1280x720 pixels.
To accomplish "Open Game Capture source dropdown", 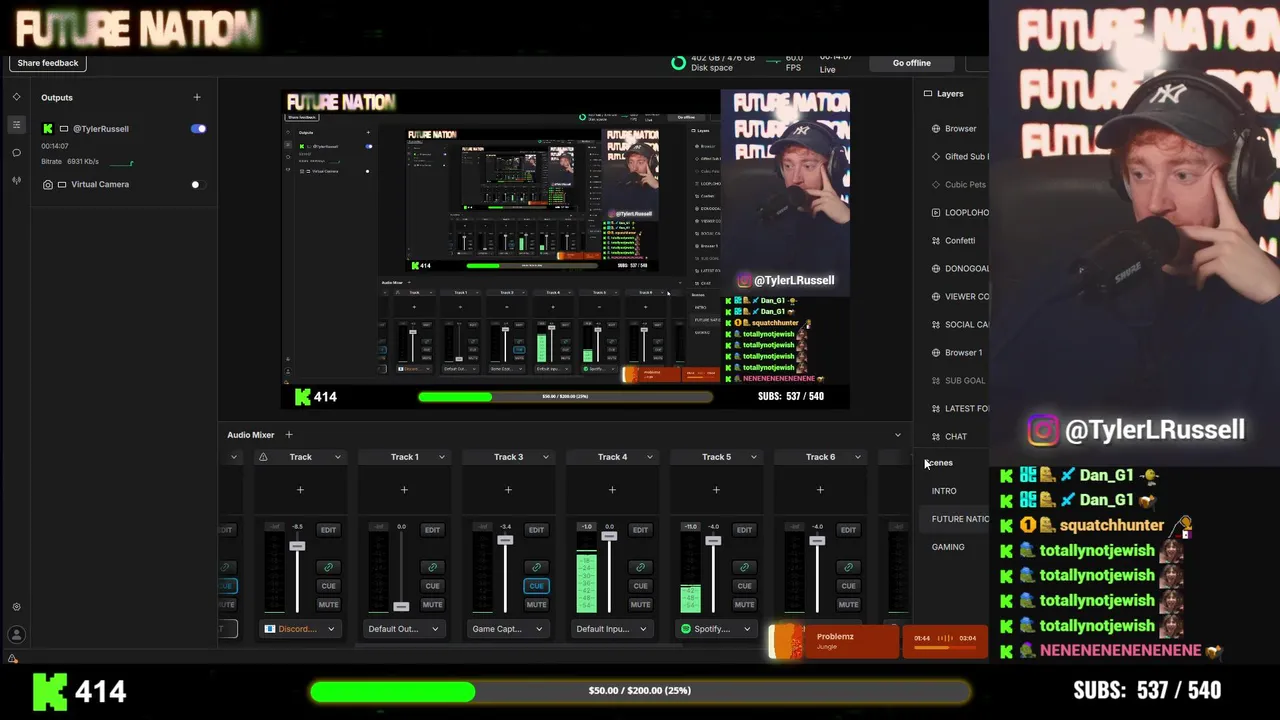I will tap(508, 629).
